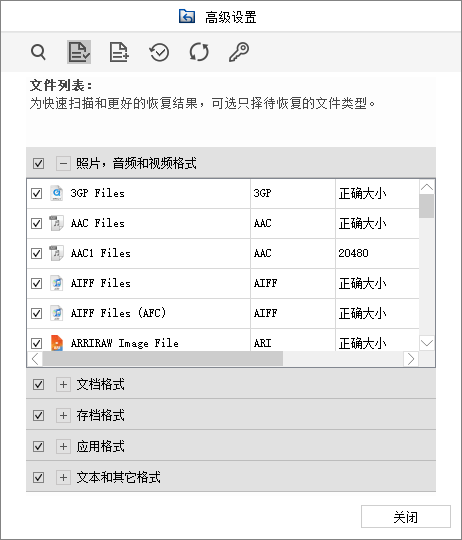462x540 pixels.
Task: Toggle the AAC1 Files checkbox
Action: [36, 253]
